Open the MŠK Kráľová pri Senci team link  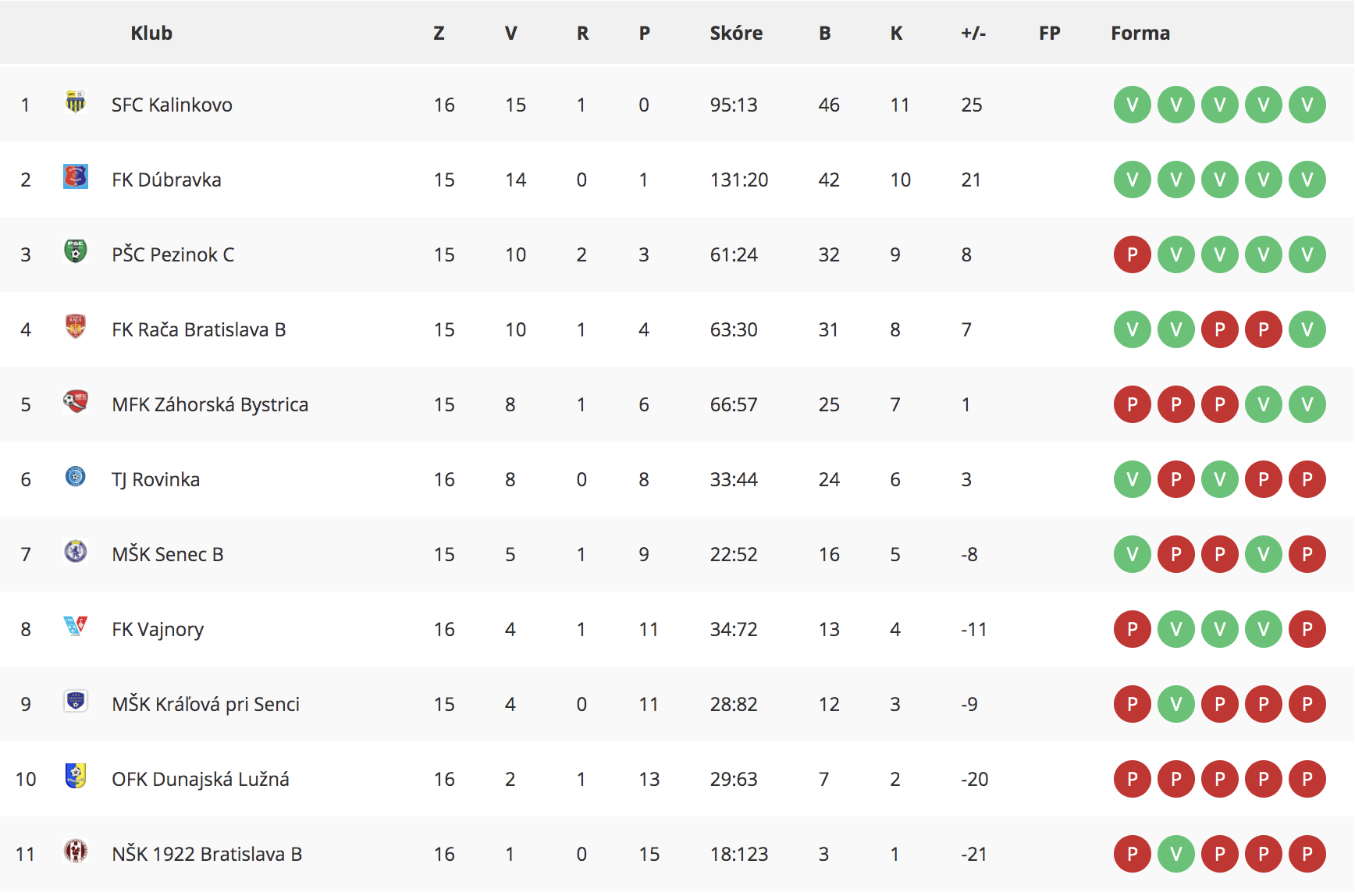(206, 704)
